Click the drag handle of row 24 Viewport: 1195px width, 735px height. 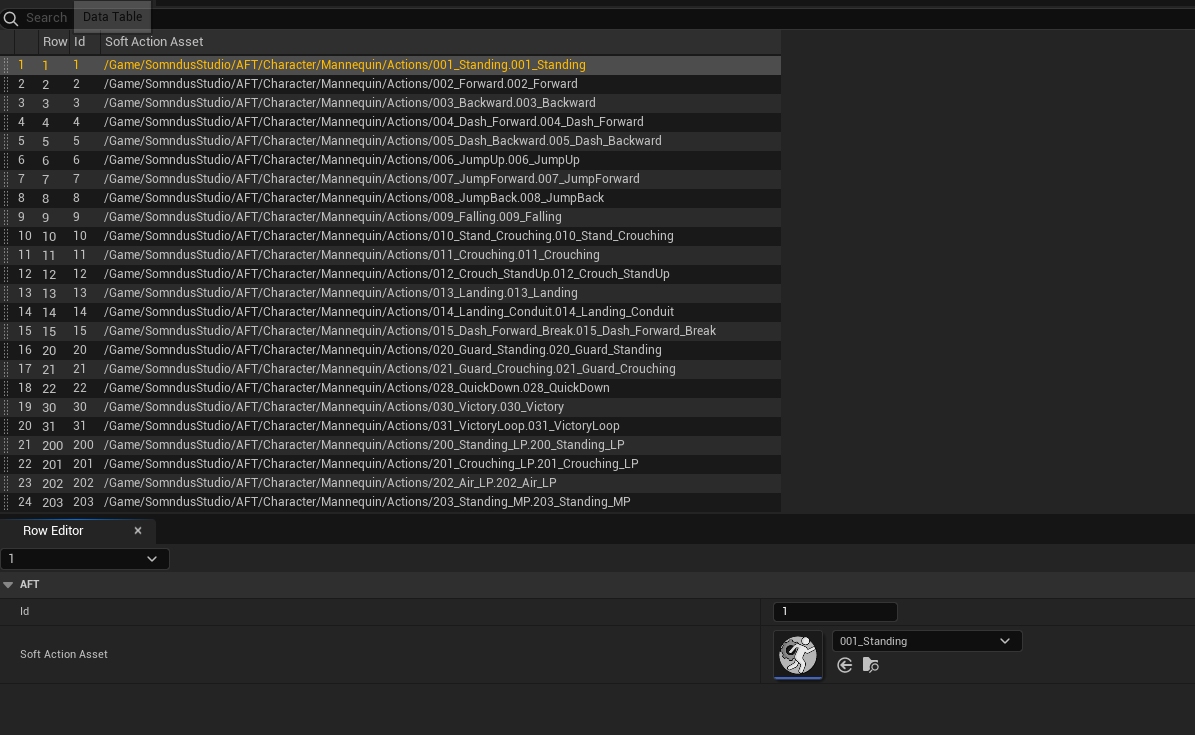click(x=6, y=502)
